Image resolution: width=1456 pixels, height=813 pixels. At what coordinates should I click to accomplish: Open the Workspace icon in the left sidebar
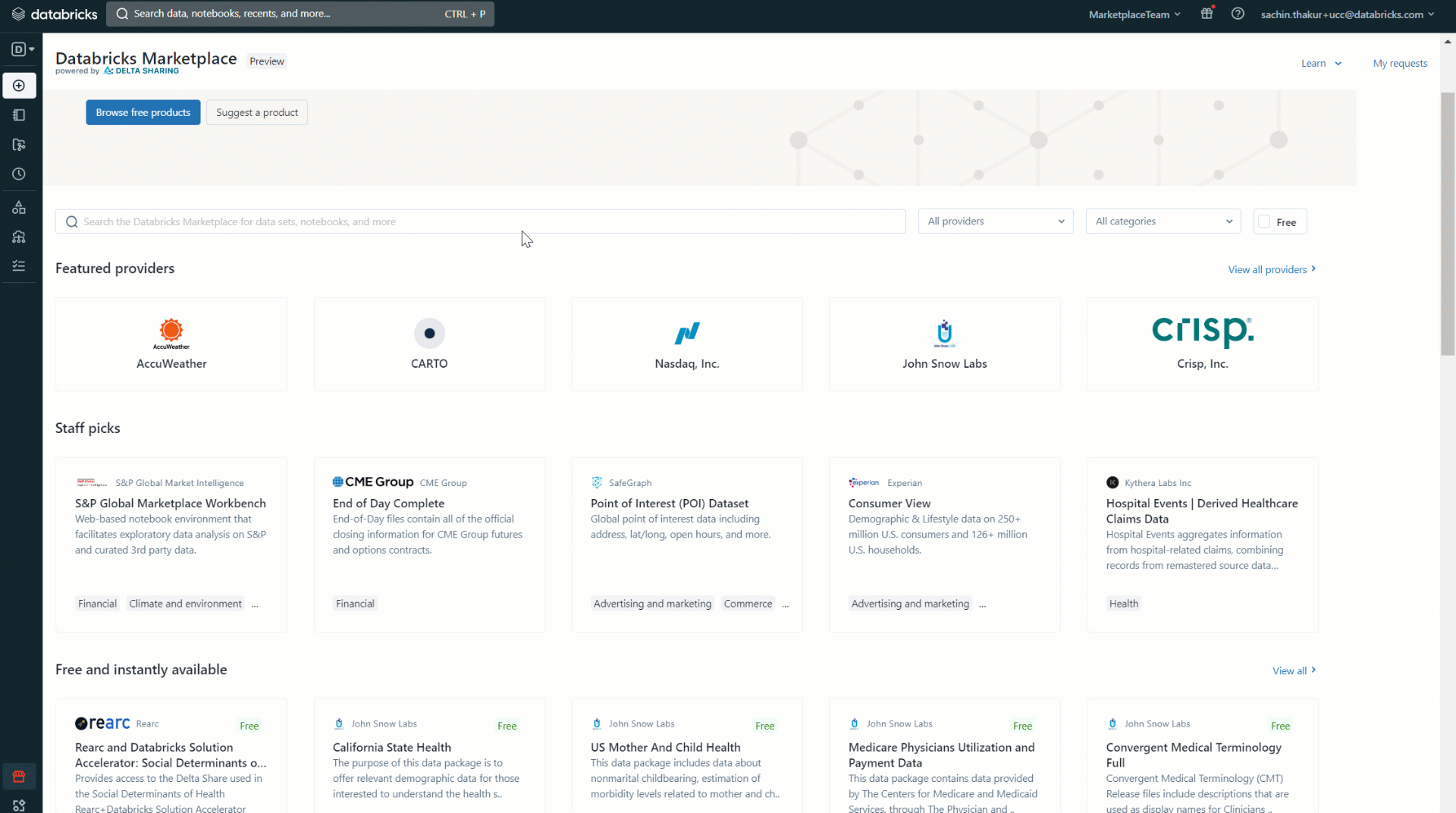coord(19,115)
